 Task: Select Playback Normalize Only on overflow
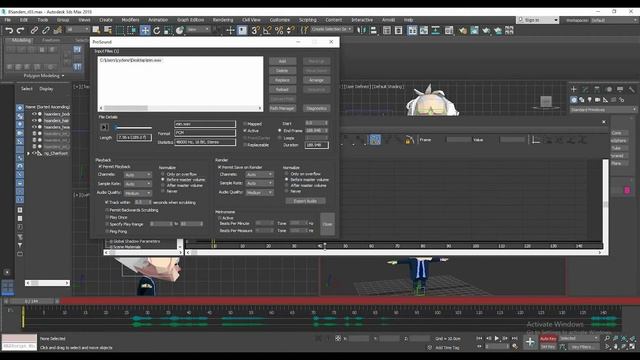click(x=163, y=174)
